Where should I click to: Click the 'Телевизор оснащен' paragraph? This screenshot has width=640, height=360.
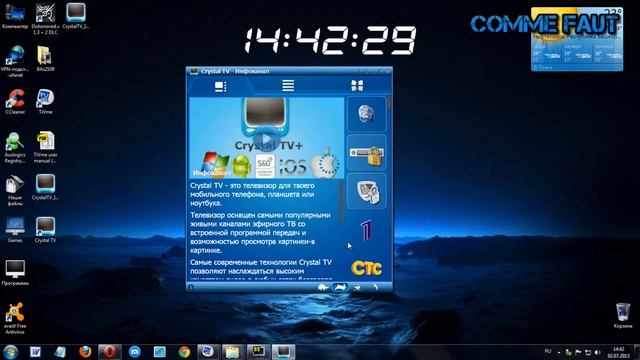(x=260, y=233)
